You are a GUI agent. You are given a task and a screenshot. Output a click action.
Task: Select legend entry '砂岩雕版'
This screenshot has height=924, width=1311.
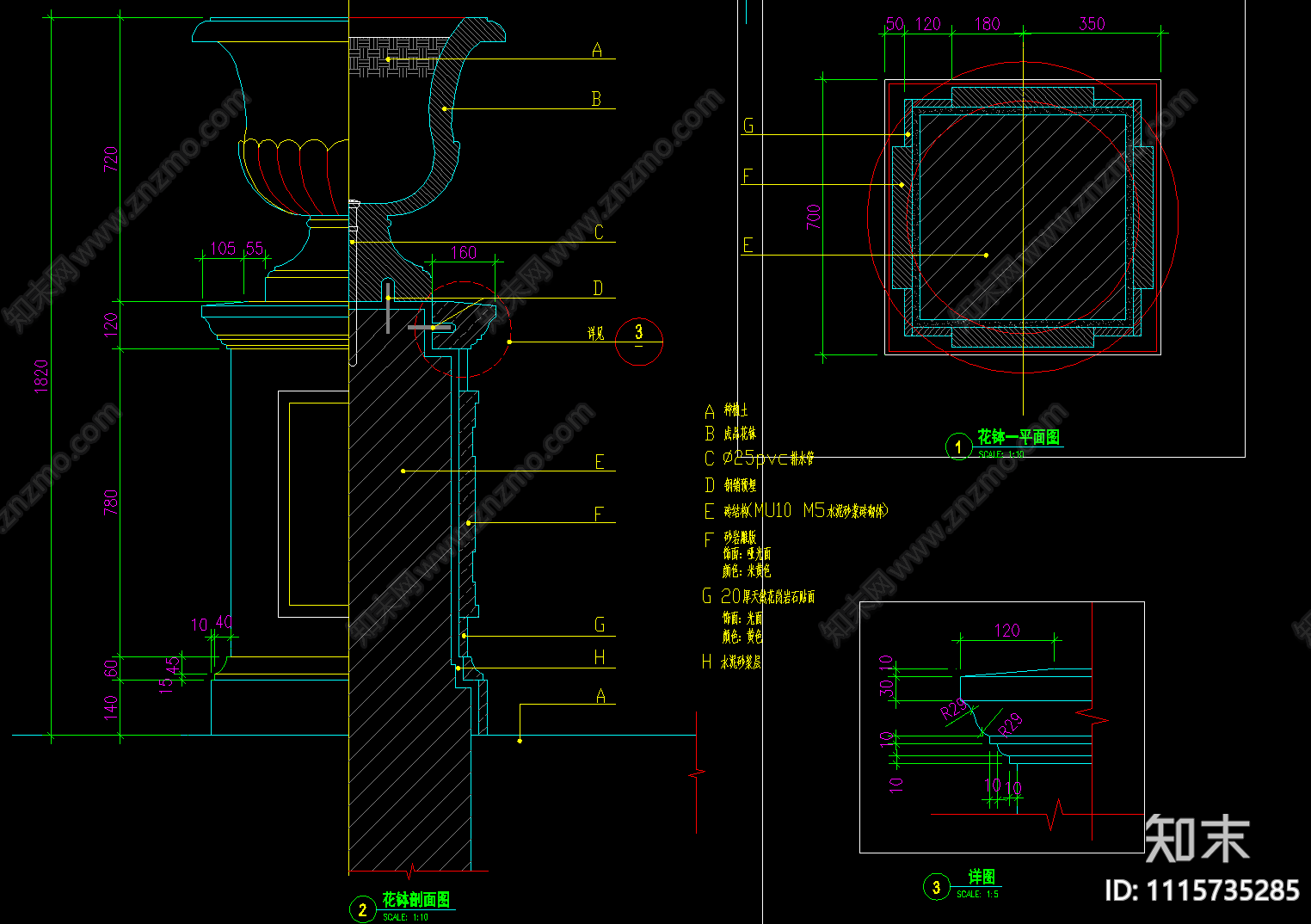click(x=740, y=537)
